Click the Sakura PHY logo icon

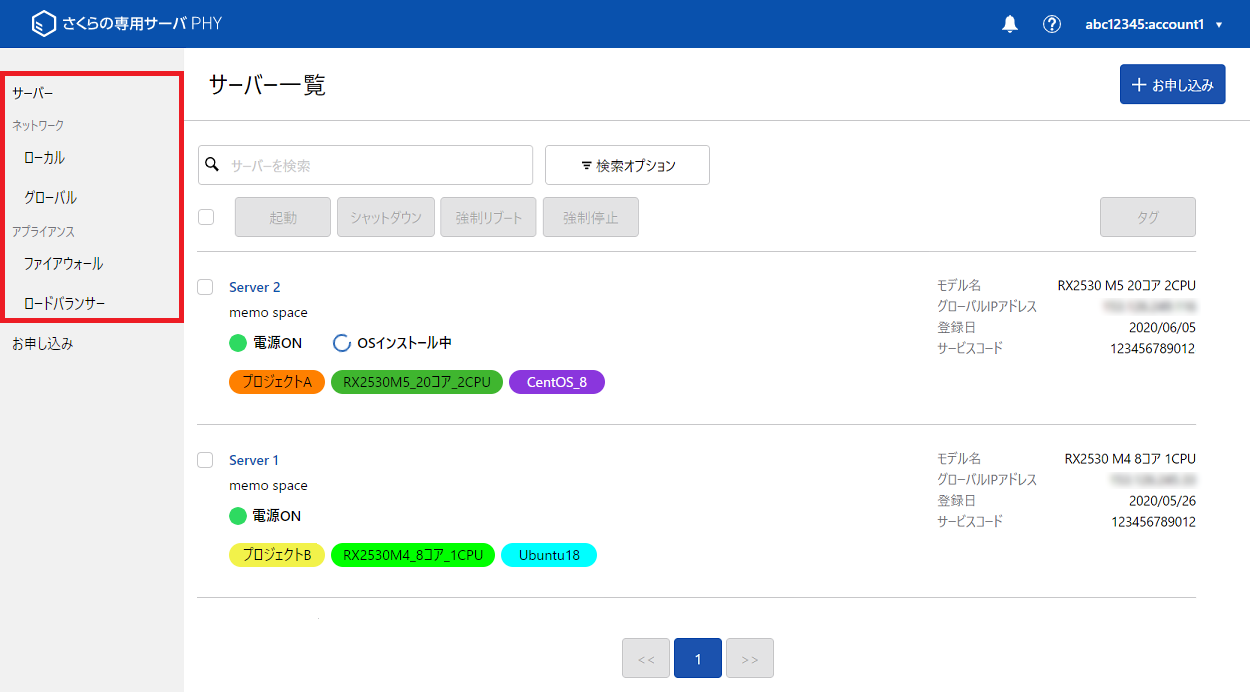[x=43, y=24]
